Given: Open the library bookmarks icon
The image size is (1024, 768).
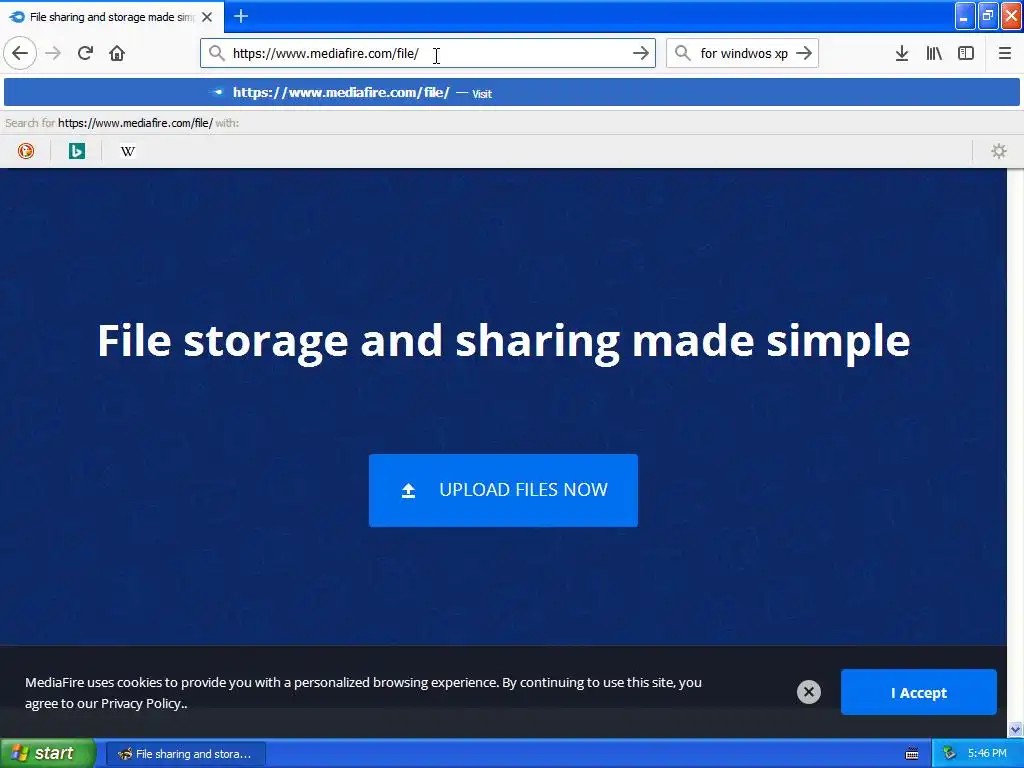Looking at the screenshot, I should (x=934, y=53).
